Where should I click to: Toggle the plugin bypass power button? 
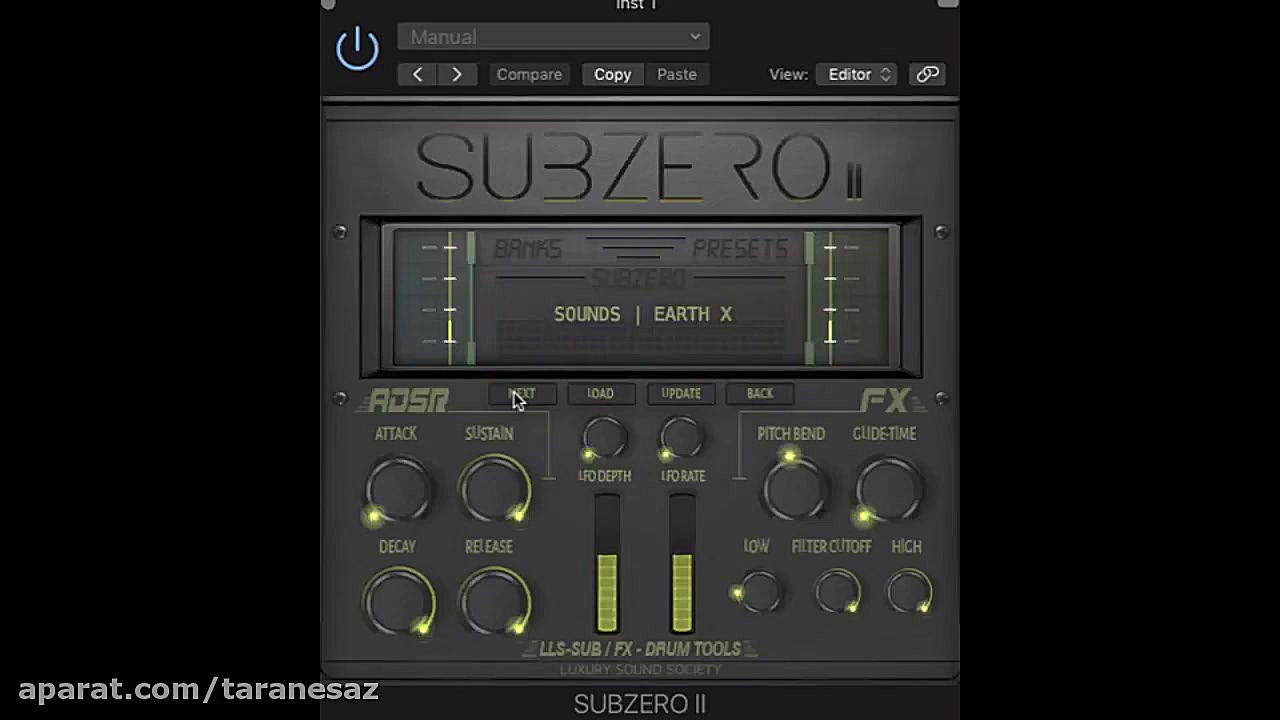point(357,47)
